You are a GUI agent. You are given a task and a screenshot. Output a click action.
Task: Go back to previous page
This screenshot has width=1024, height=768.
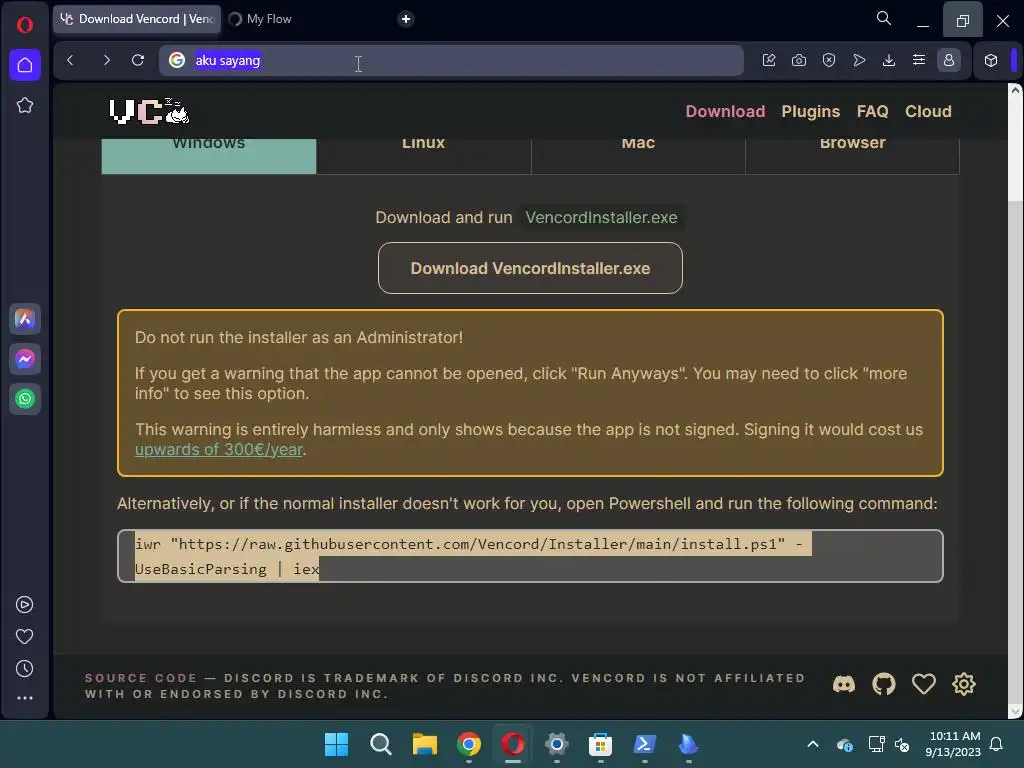pos(71,60)
